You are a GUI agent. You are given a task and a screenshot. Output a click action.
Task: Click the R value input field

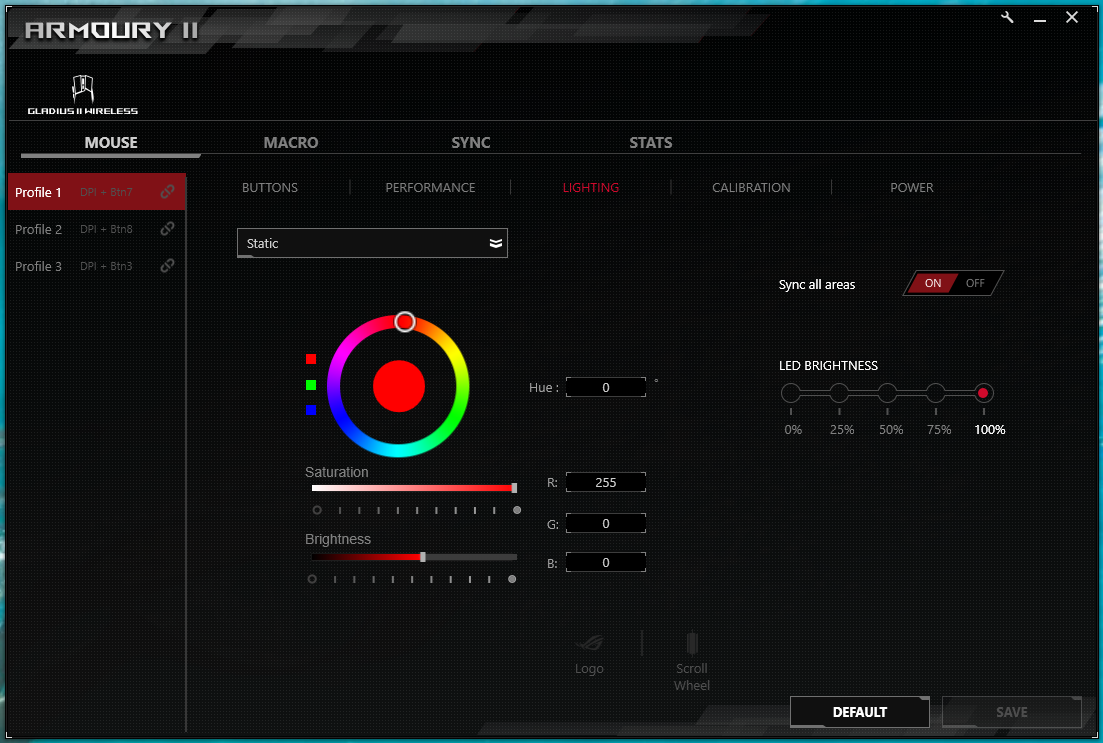pyautogui.click(x=606, y=482)
